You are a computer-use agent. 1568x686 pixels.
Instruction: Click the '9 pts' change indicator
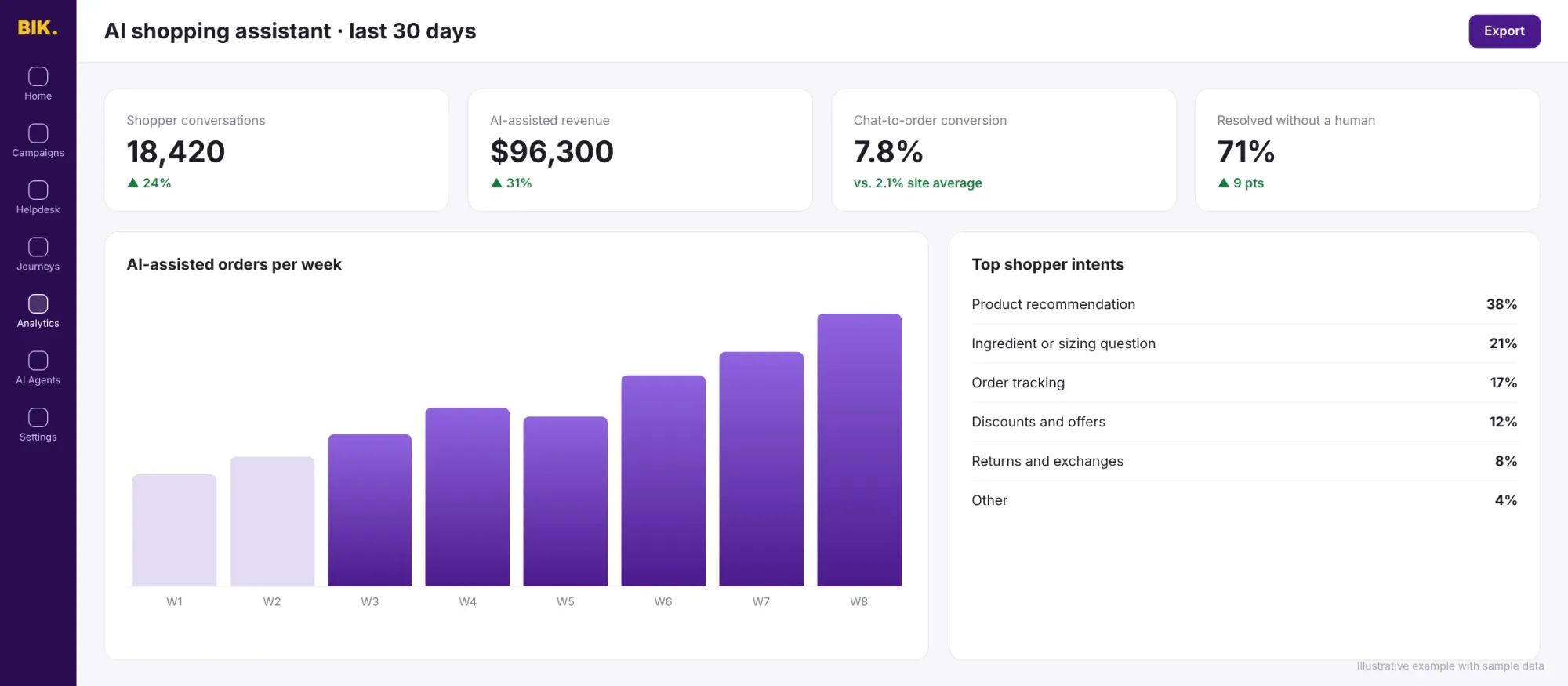pos(1240,183)
